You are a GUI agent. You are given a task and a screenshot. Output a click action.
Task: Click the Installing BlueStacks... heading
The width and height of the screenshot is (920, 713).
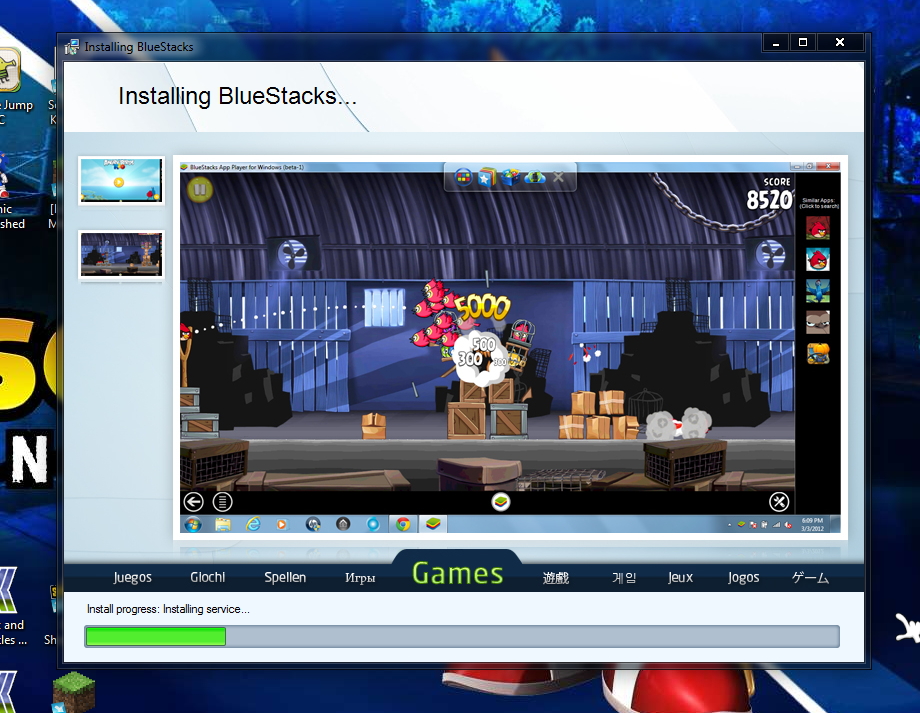tap(237, 96)
